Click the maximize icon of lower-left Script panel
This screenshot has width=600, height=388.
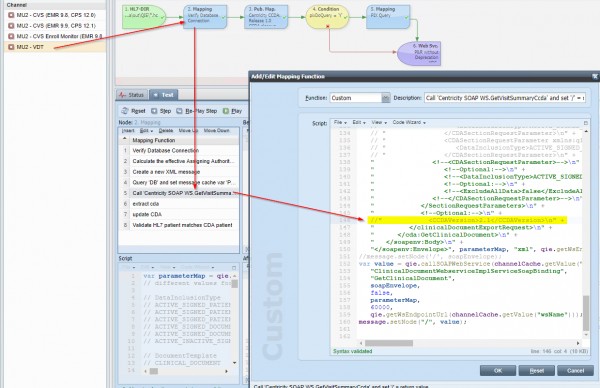(x=234, y=267)
